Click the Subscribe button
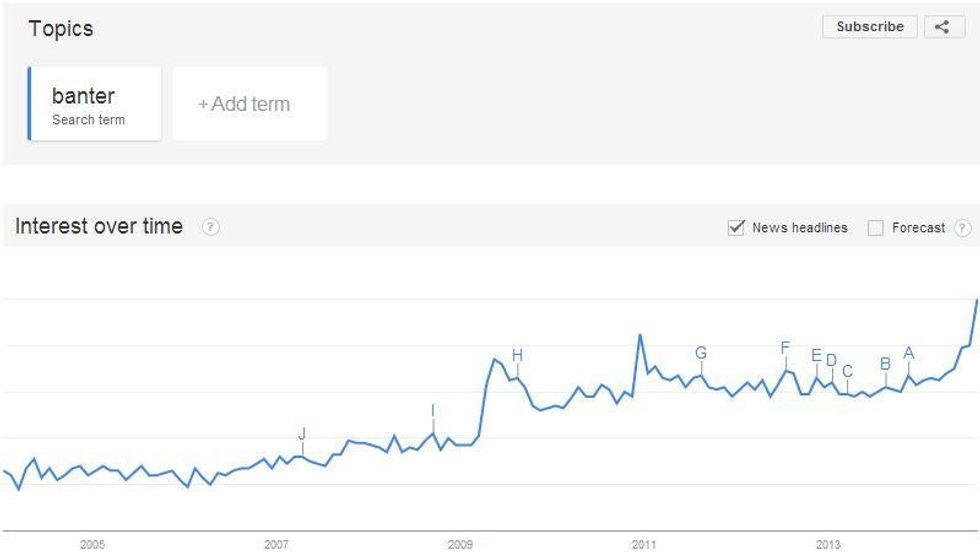980x558 pixels. coord(870,27)
